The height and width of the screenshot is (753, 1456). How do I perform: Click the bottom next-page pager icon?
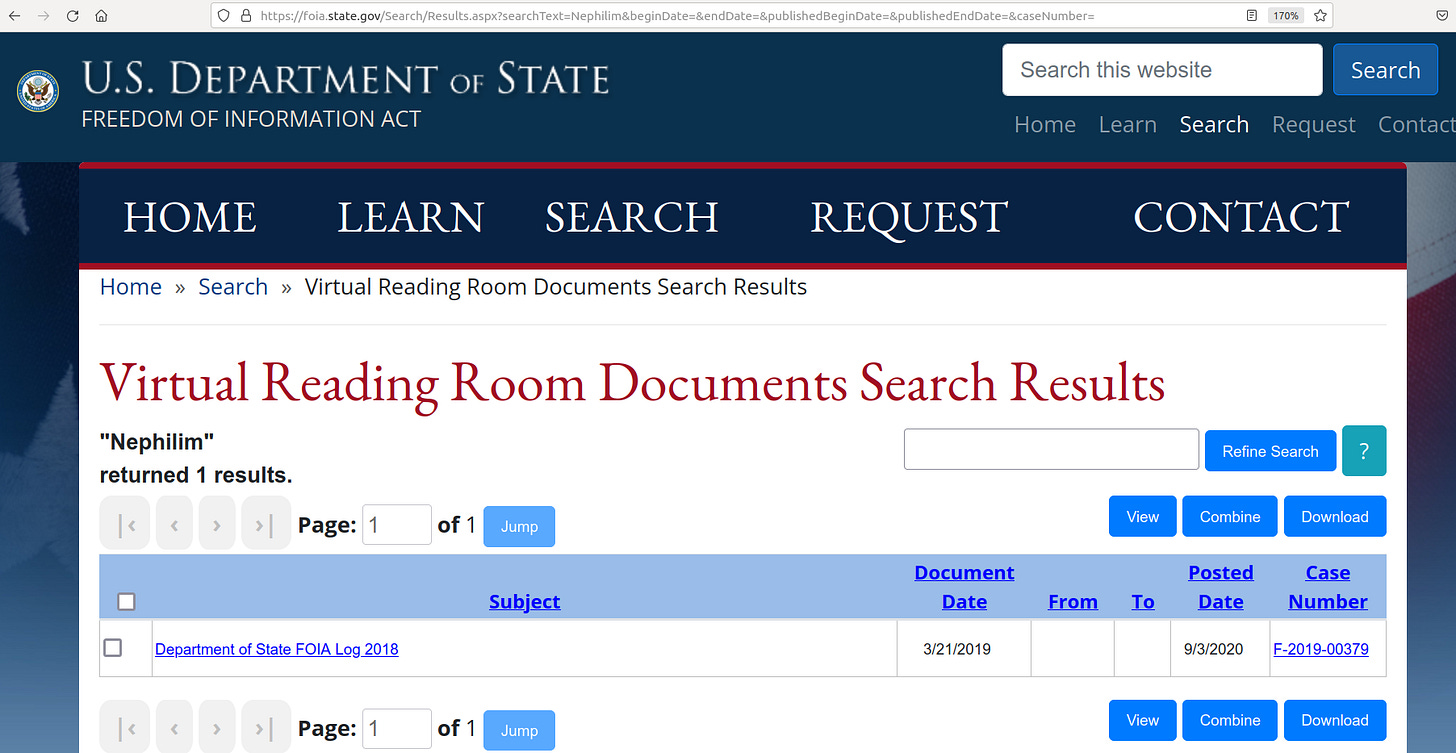[x=217, y=729]
